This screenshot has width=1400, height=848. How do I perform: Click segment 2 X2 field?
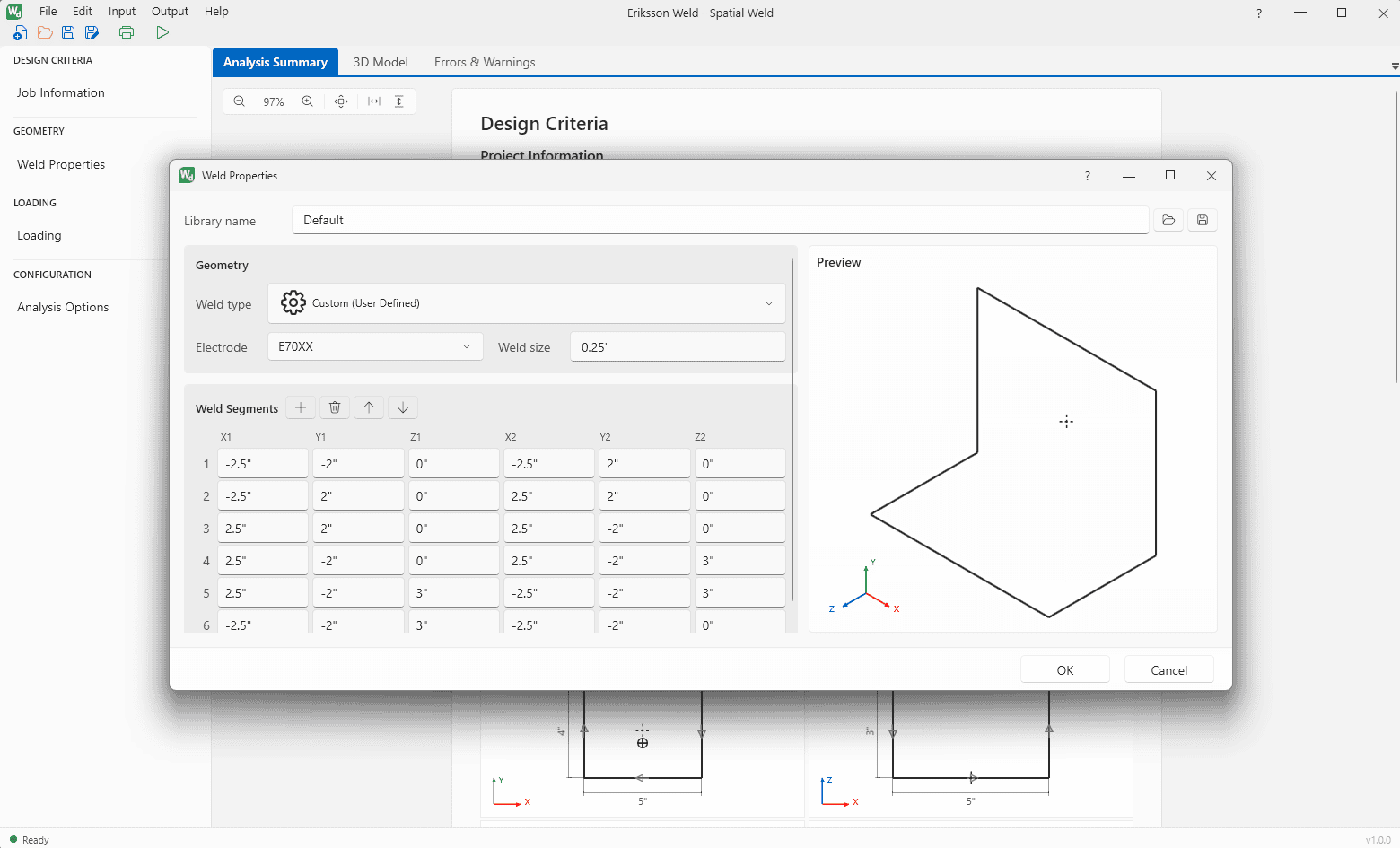(549, 496)
